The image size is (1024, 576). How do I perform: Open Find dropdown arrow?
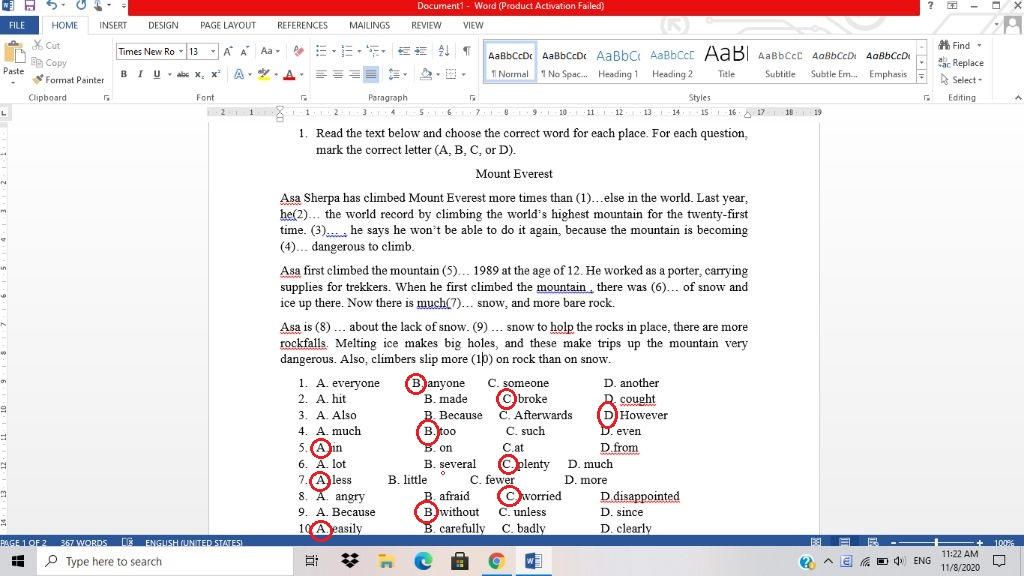[x=979, y=45]
